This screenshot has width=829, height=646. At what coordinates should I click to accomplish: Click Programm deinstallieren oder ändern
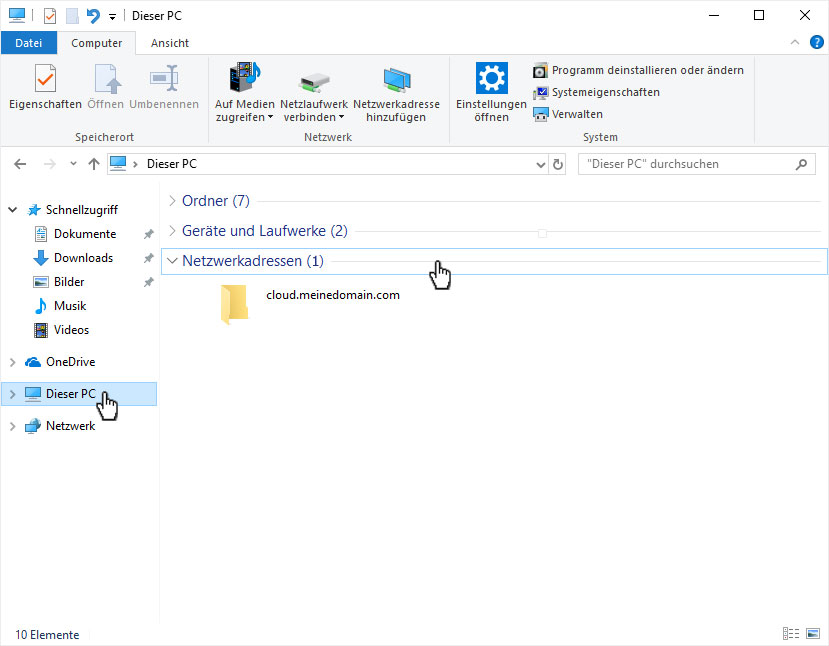[638, 70]
